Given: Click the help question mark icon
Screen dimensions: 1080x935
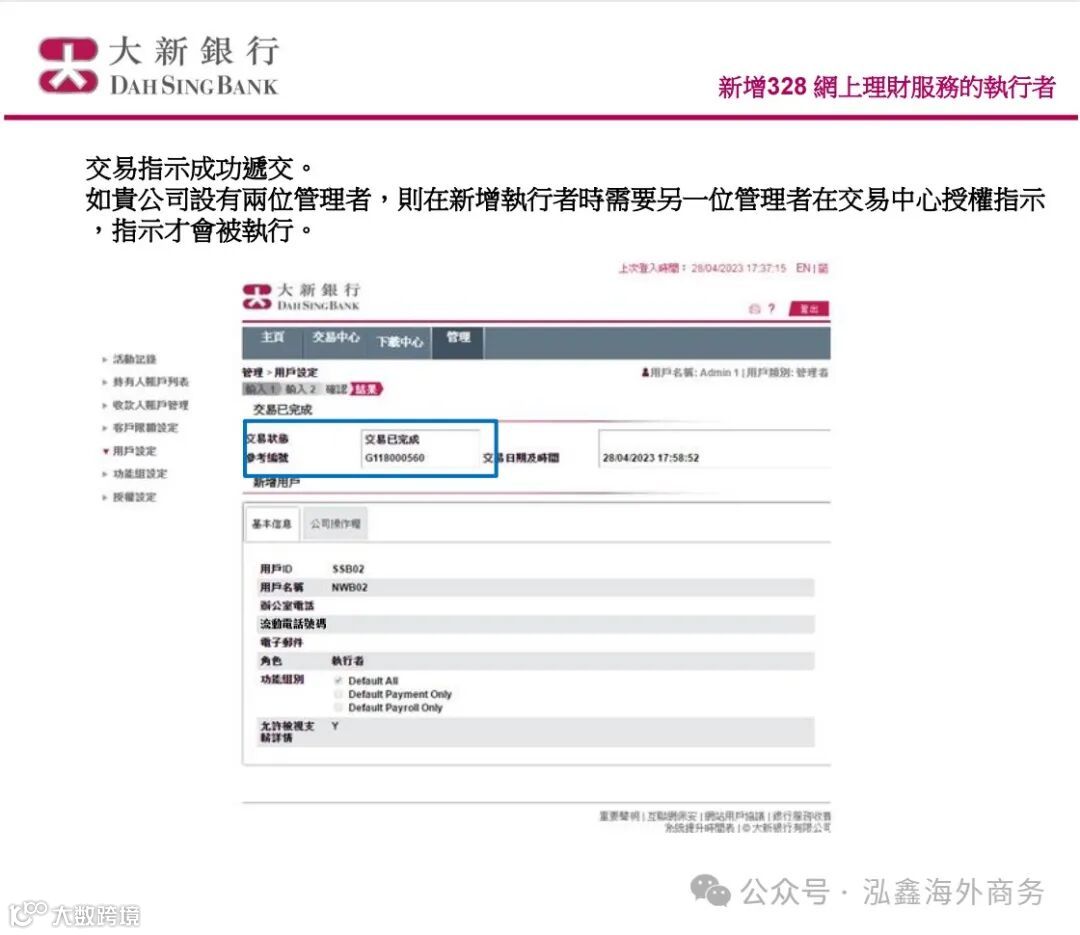Looking at the screenshot, I should pyautogui.click(x=771, y=309).
